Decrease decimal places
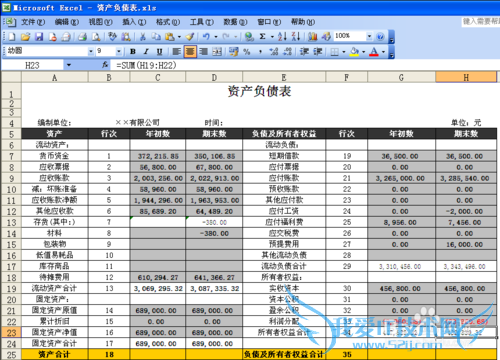 (287, 51)
